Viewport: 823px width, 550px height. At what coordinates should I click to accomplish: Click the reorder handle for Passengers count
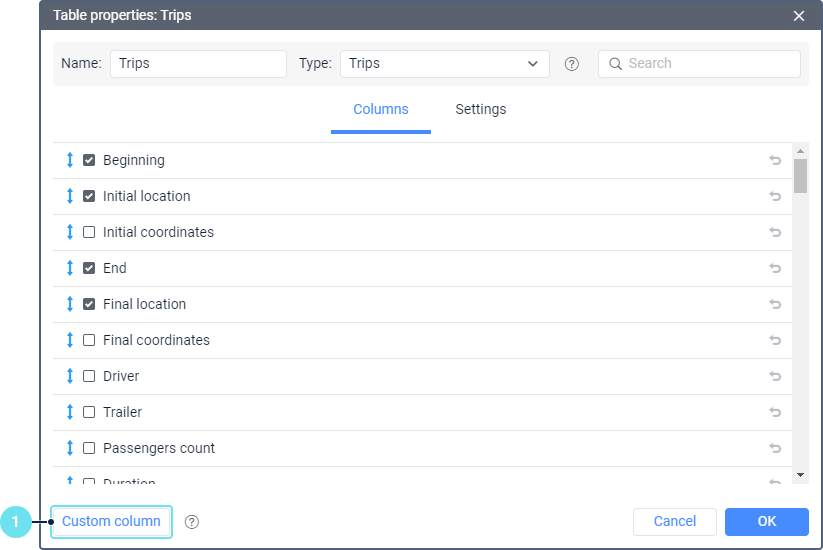(x=70, y=448)
